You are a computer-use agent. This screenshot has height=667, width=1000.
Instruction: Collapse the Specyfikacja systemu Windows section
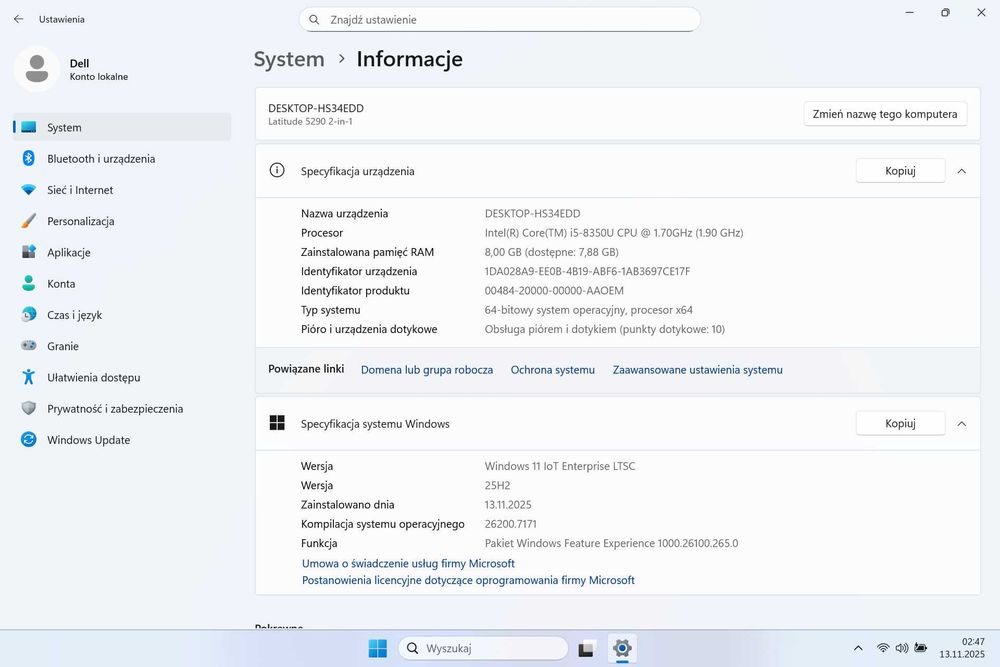pyautogui.click(x=961, y=423)
